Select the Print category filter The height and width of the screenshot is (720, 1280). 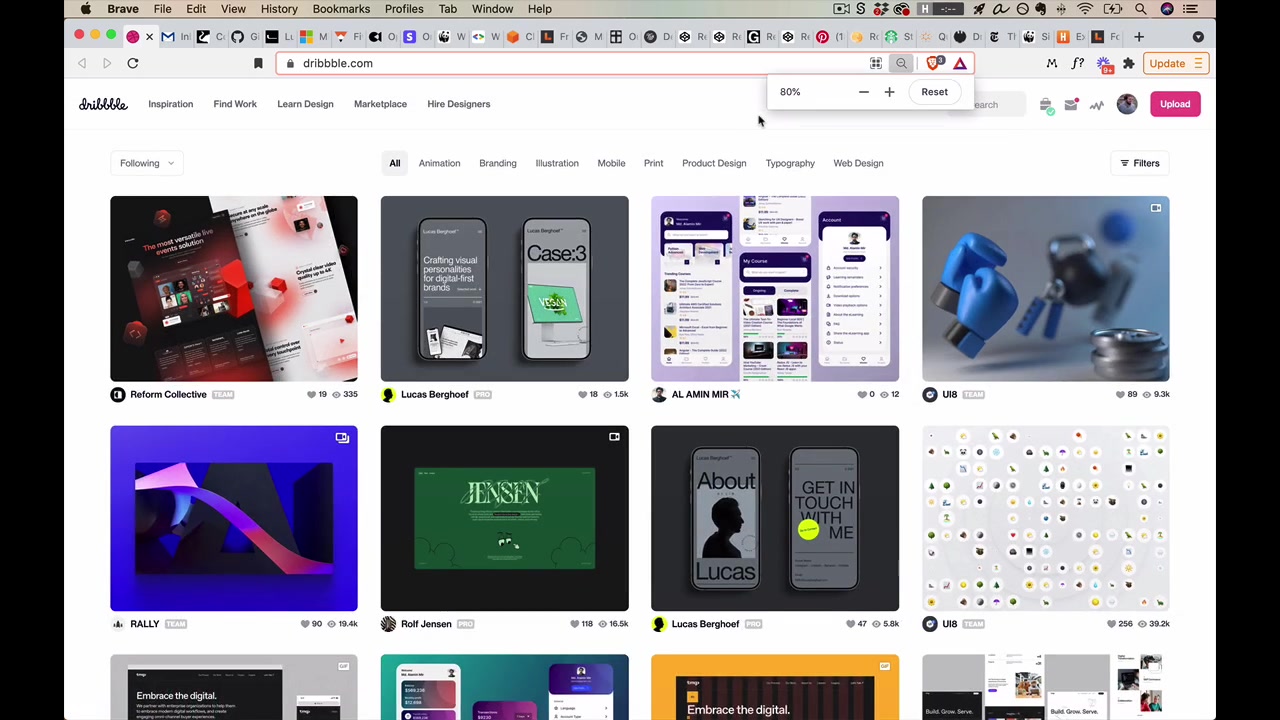pos(653,163)
